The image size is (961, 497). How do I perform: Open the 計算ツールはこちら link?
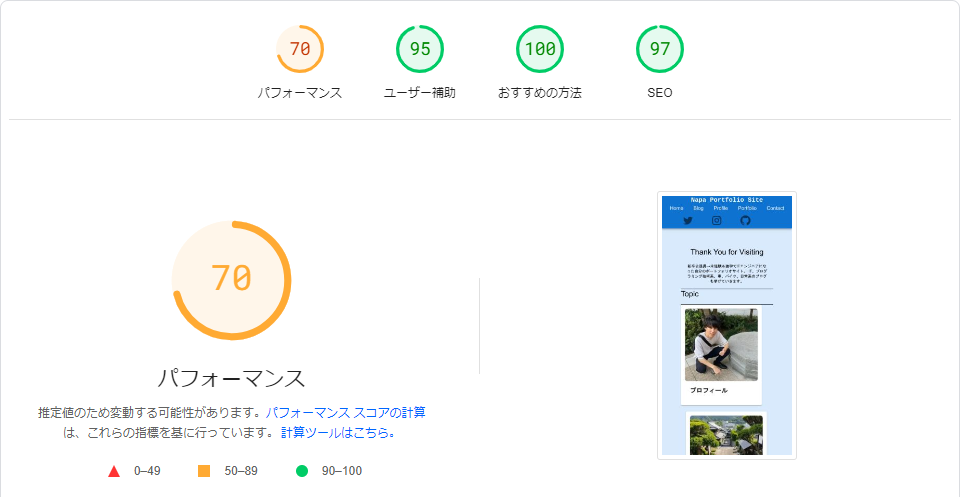click(x=338, y=433)
